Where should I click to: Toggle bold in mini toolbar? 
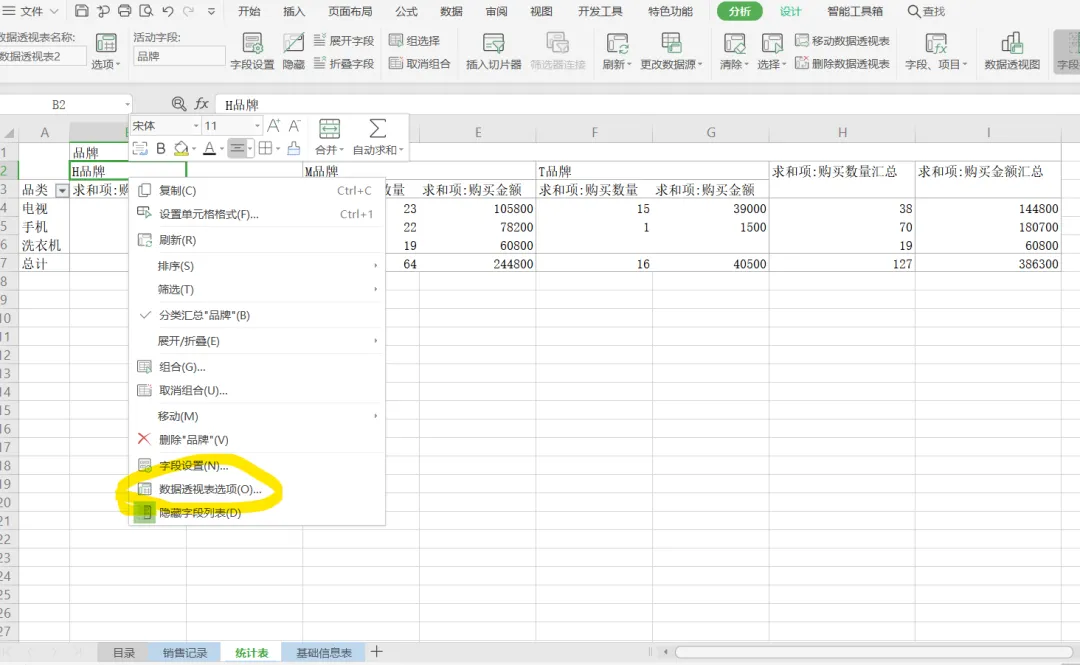pos(160,148)
